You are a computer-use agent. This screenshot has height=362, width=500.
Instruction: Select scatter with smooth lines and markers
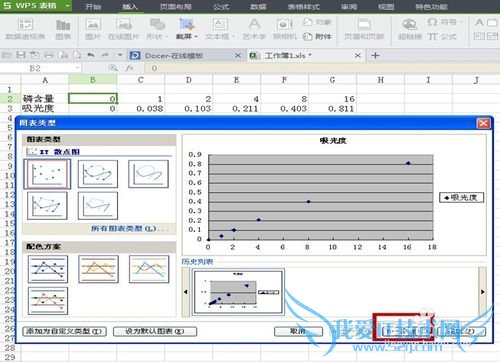[98, 174]
